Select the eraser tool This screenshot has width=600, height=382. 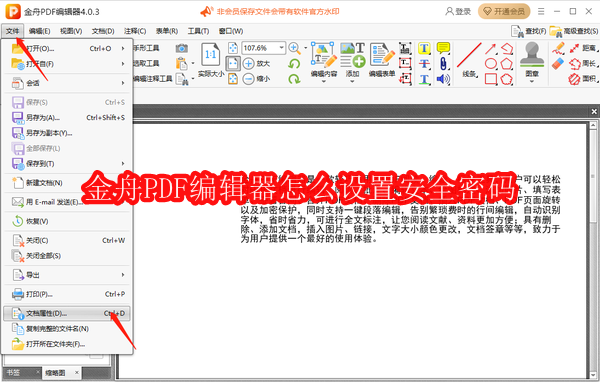558,64
